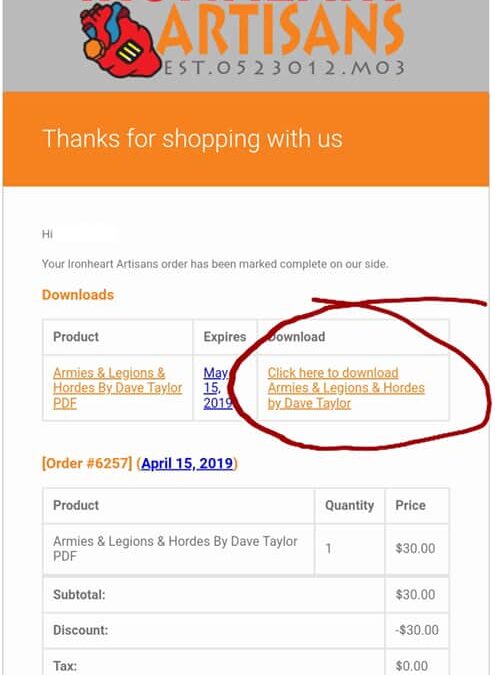Click the order-complete message text
This screenshot has height=675, width=495.
(215, 264)
